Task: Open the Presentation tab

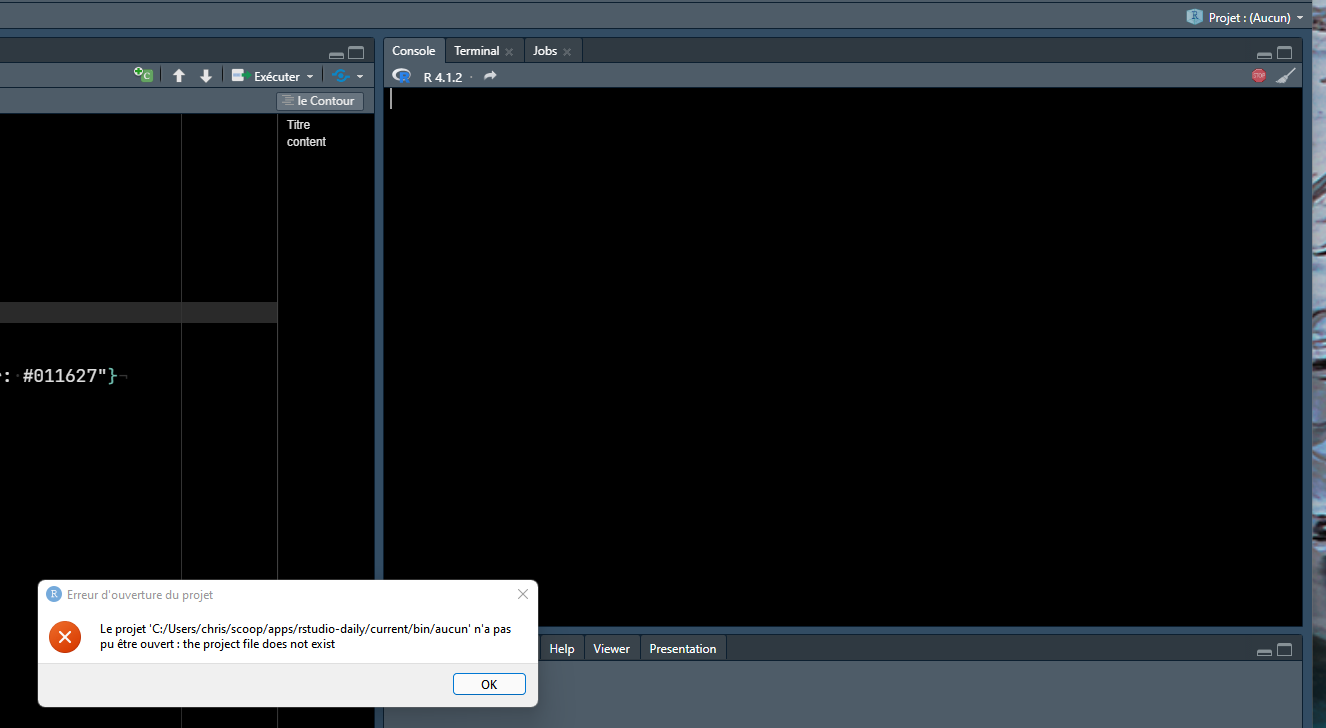Action: tap(683, 648)
